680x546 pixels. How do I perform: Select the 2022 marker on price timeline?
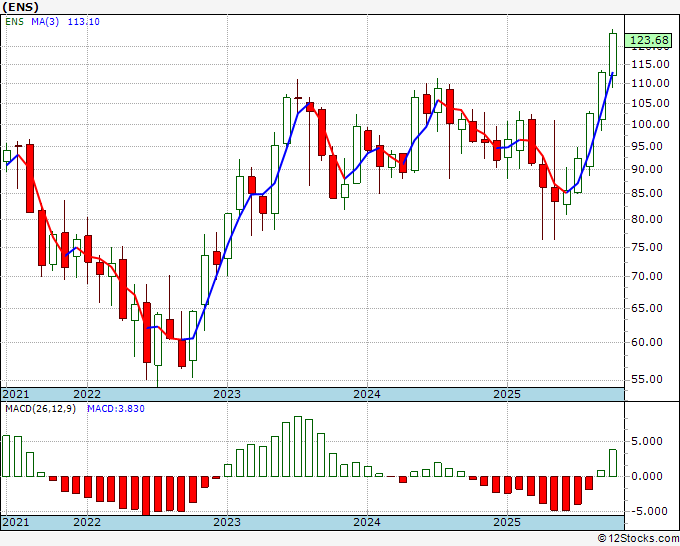(x=87, y=394)
